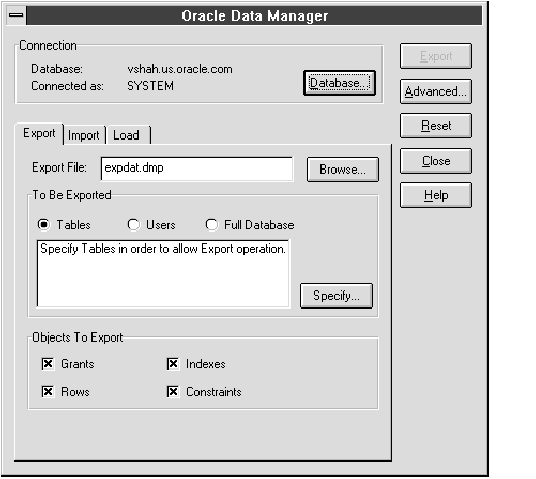Click the SYSTEM connected user text

(x=150, y=86)
